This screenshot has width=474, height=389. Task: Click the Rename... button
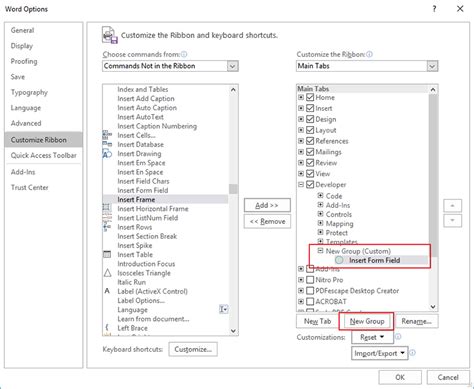[416, 321]
